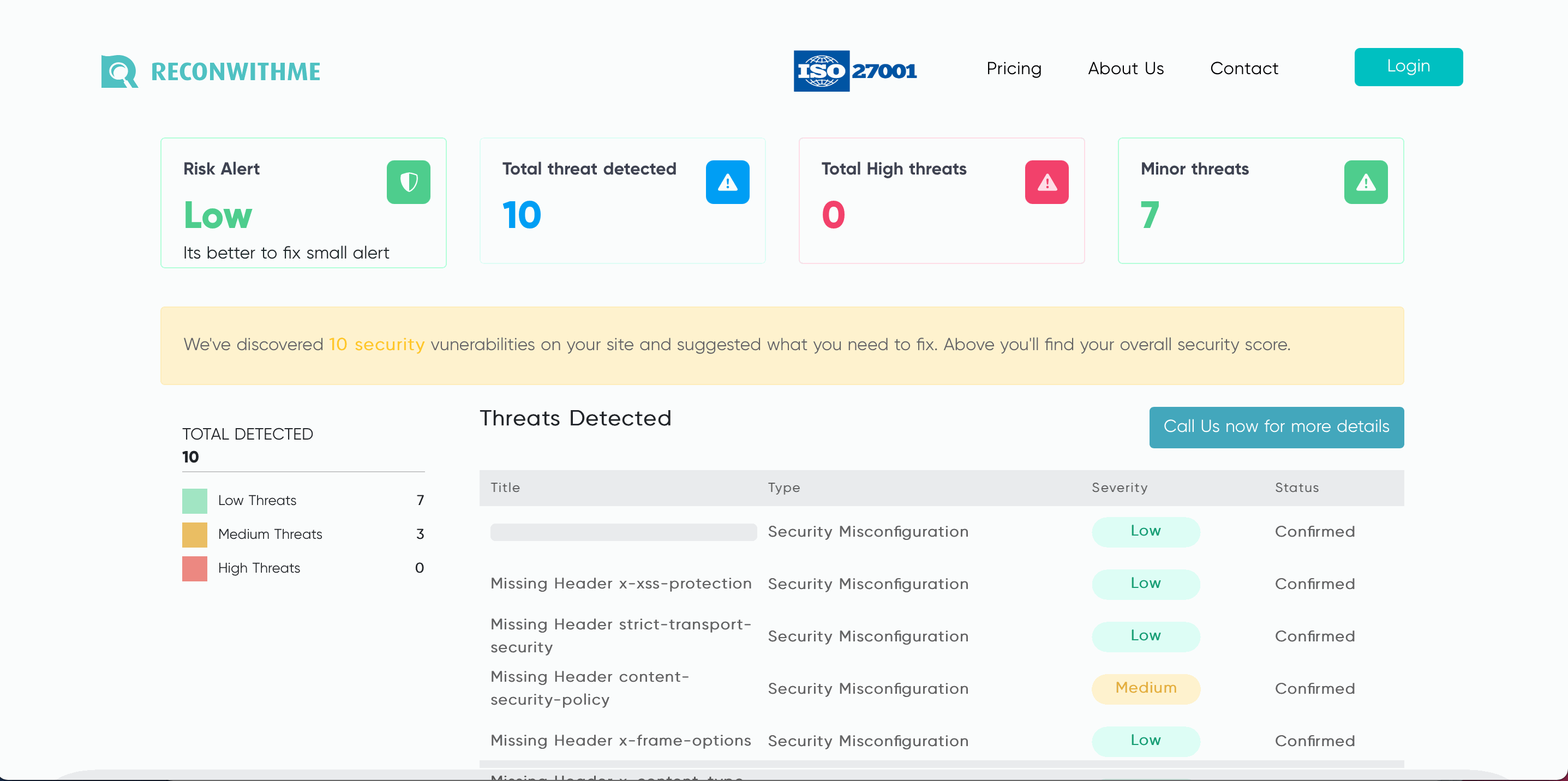Select the Missing Header x-xss-protection row title

pyautogui.click(x=620, y=584)
